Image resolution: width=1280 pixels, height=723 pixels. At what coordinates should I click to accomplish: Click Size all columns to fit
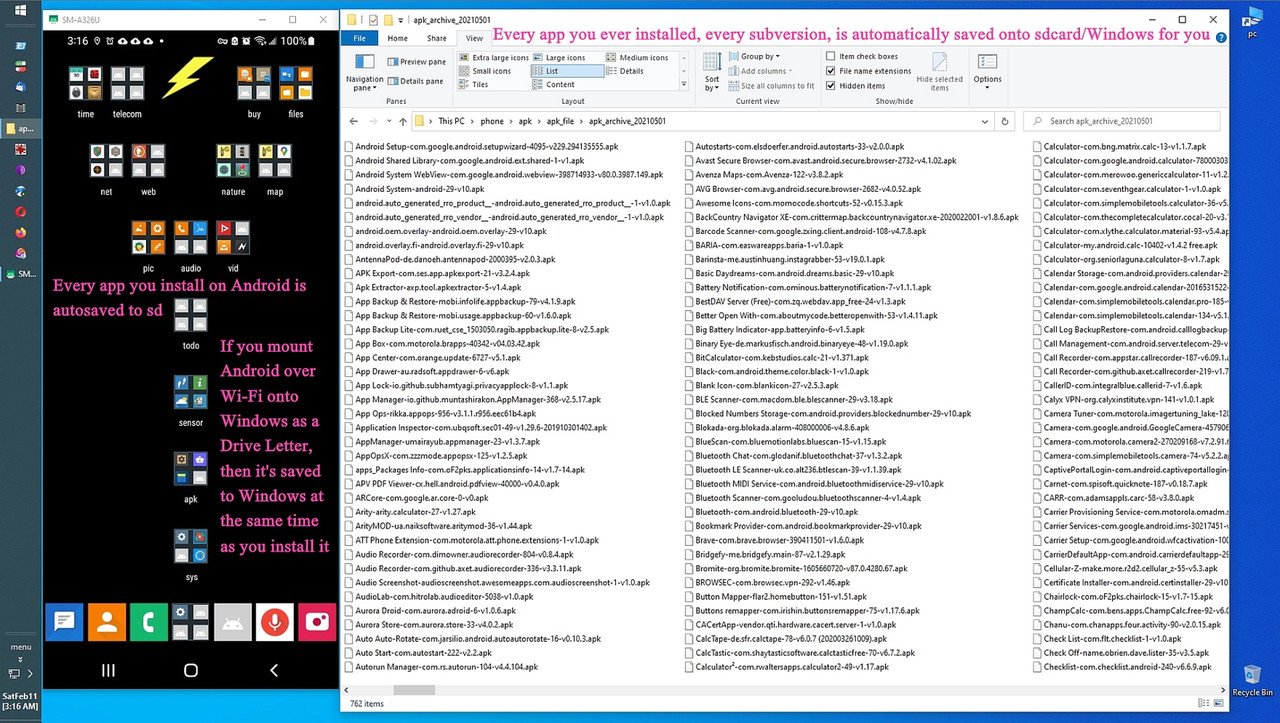(770, 86)
